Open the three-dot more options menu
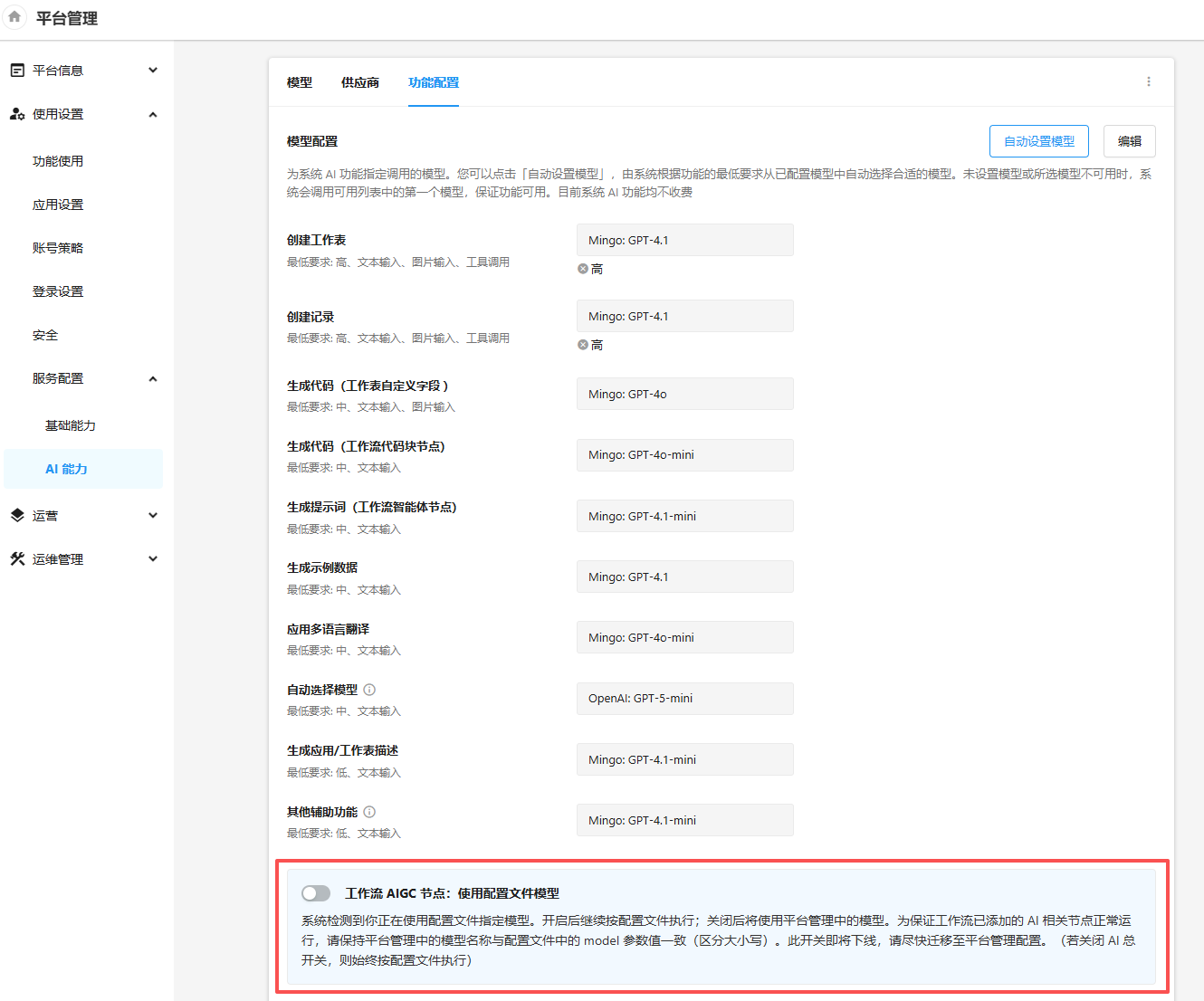Image resolution: width=1204 pixels, height=1001 pixels. click(1149, 81)
